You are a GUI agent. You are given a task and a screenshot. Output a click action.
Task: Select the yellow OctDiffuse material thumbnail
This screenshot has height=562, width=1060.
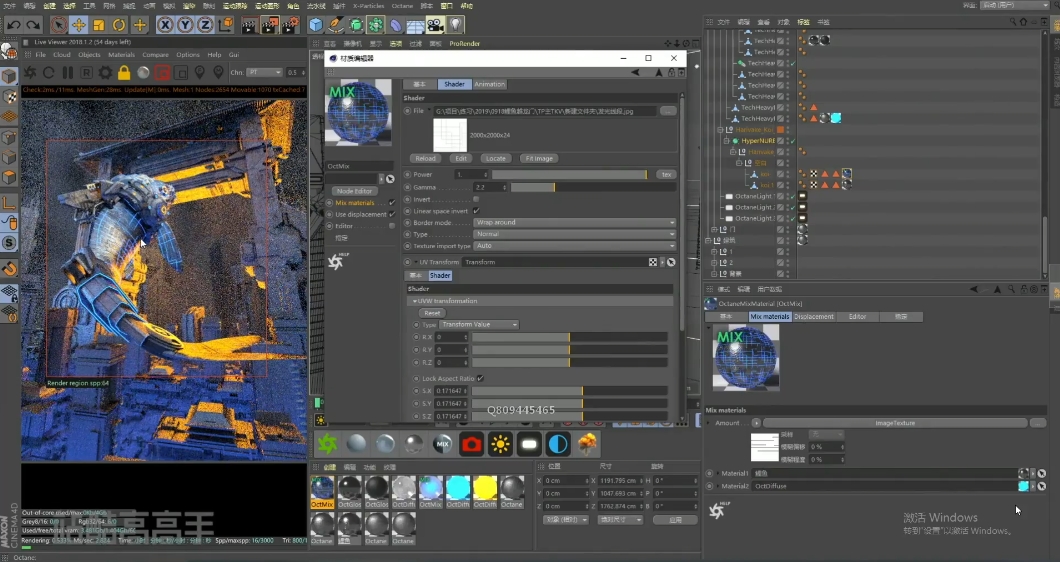click(x=485, y=488)
